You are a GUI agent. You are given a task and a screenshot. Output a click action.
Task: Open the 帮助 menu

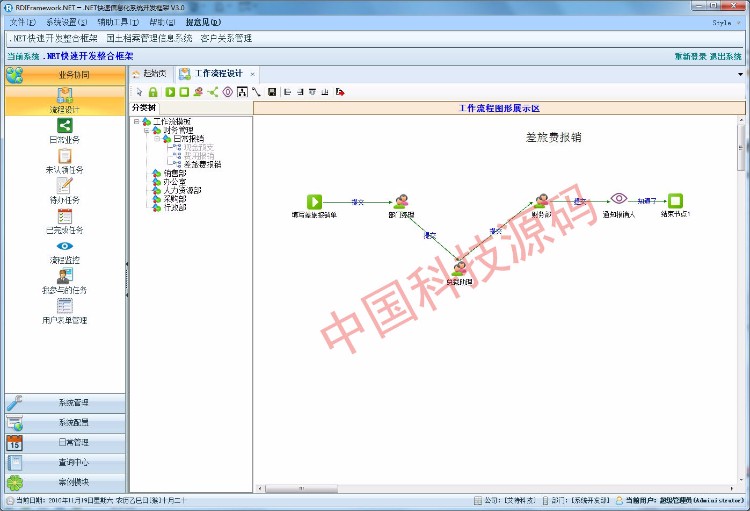pos(163,22)
